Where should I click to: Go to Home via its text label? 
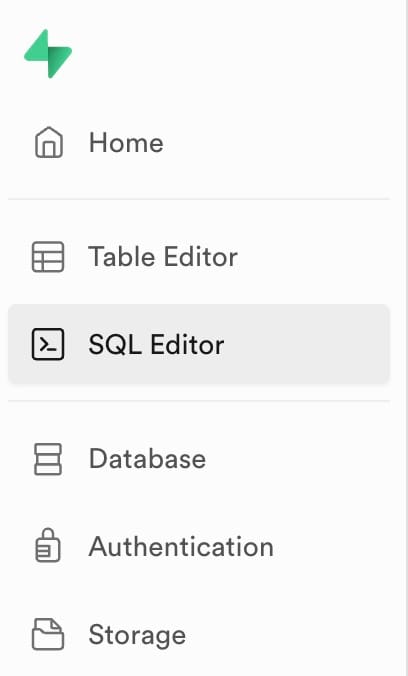(126, 143)
